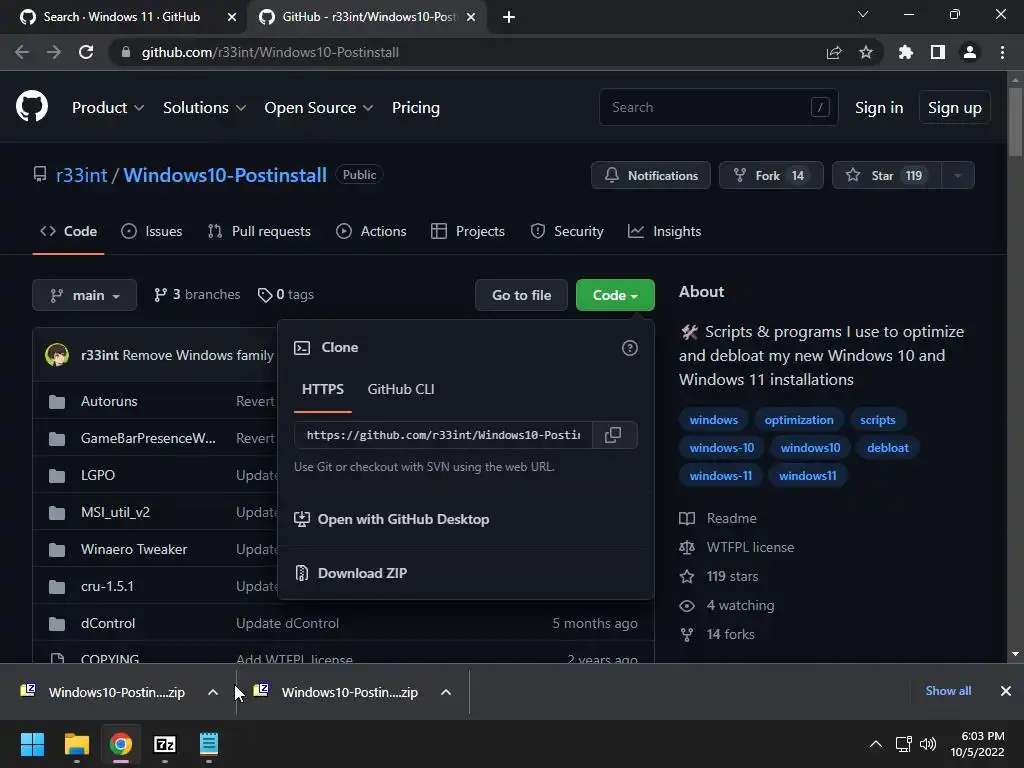This screenshot has width=1024, height=768.
Task: Show hidden system tray icons
Action: tap(876, 744)
